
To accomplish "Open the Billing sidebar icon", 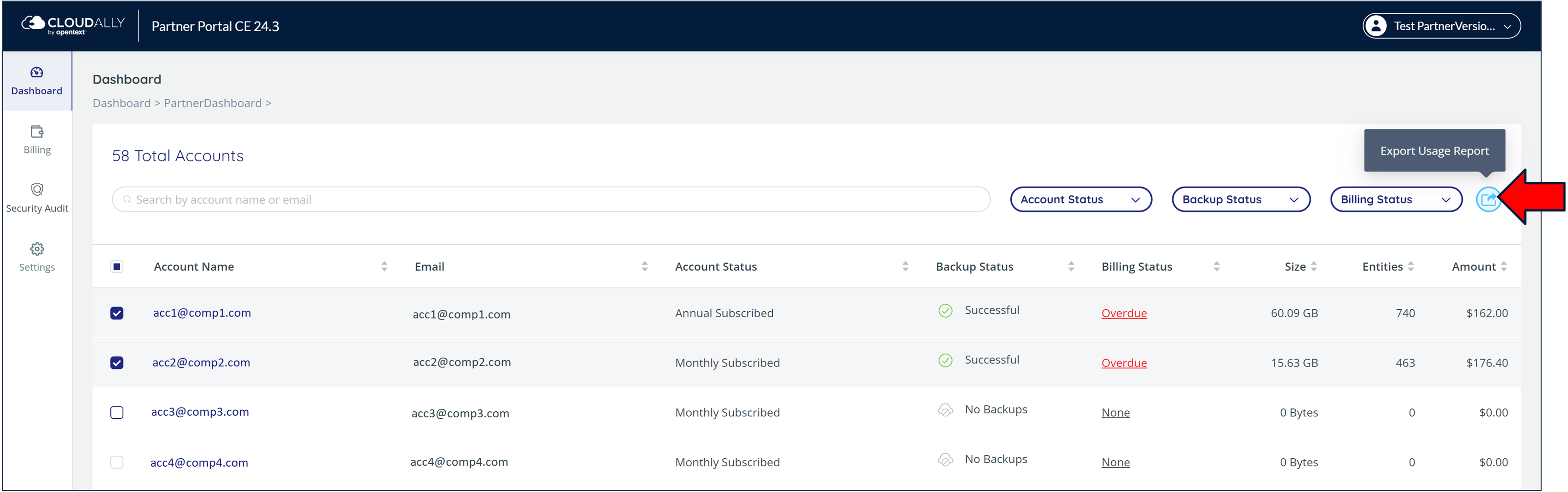I will 37,131.
